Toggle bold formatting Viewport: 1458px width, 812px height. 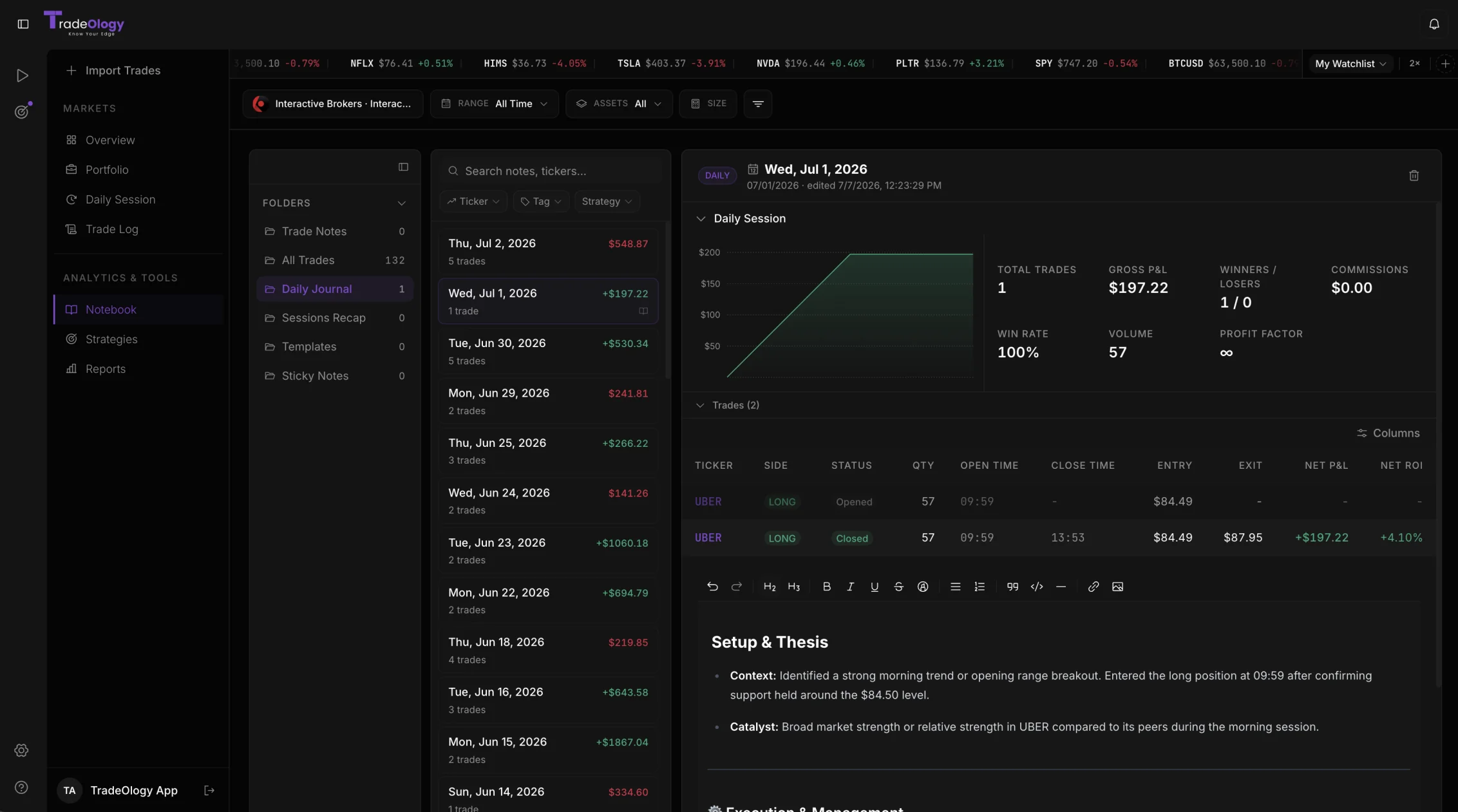point(827,587)
